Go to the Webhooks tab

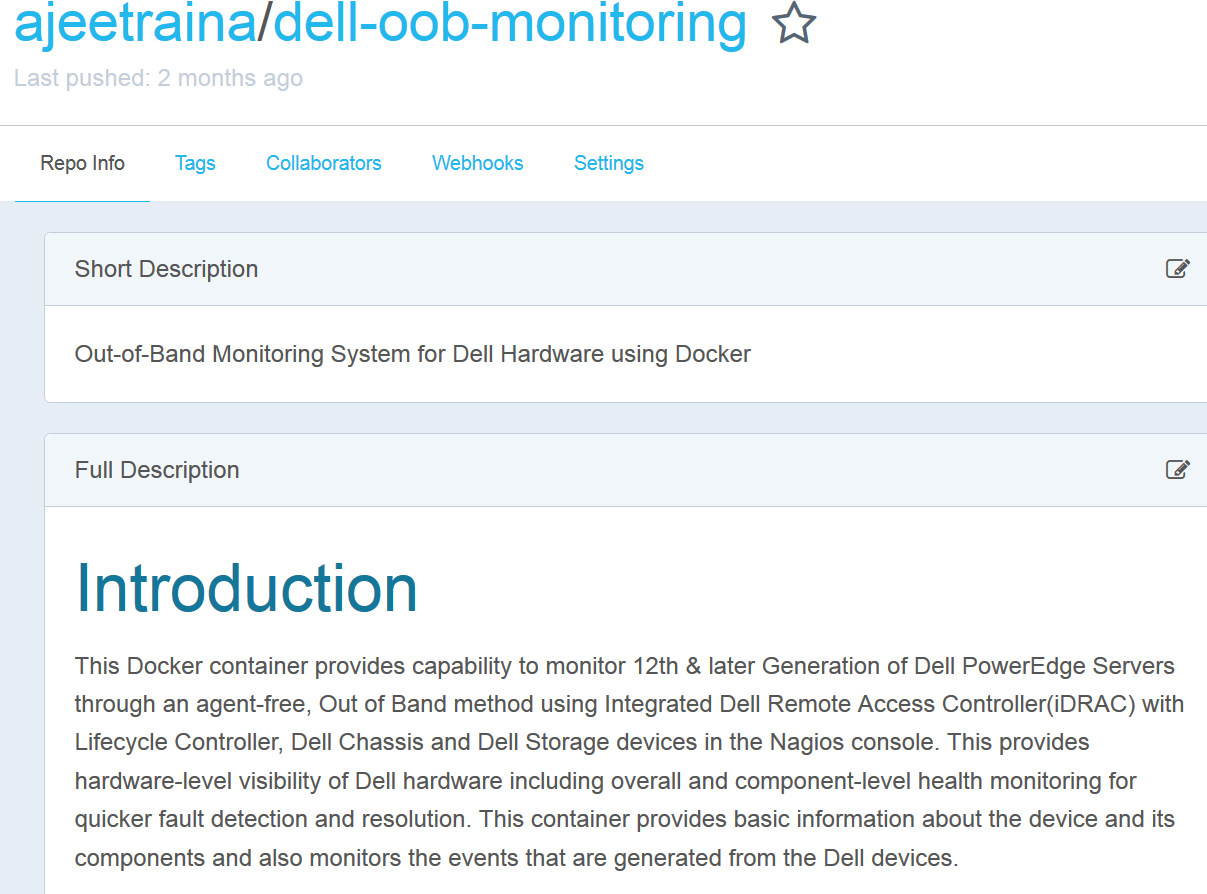(477, 163)
